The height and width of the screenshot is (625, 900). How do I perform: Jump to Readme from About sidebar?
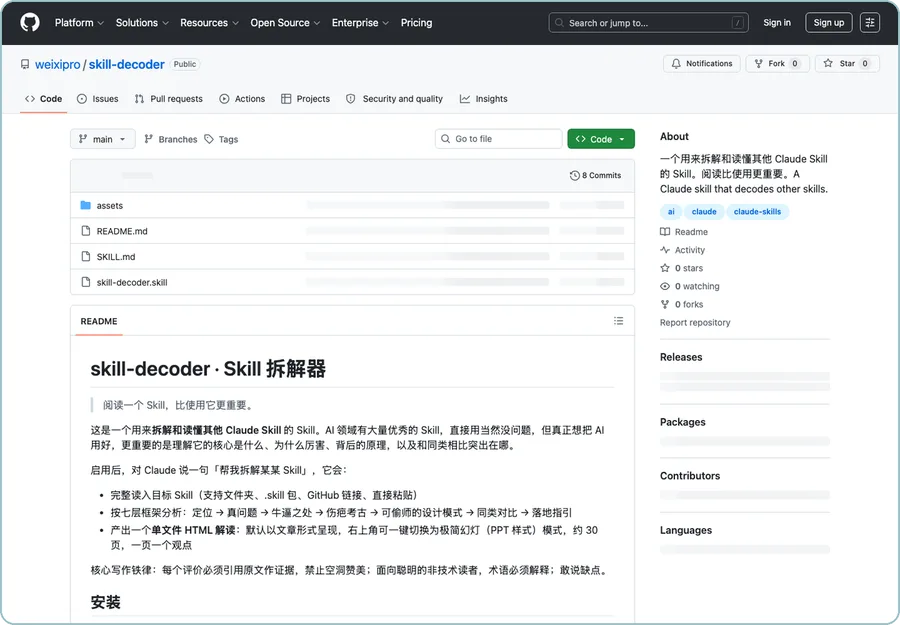(x=684, y=232)
